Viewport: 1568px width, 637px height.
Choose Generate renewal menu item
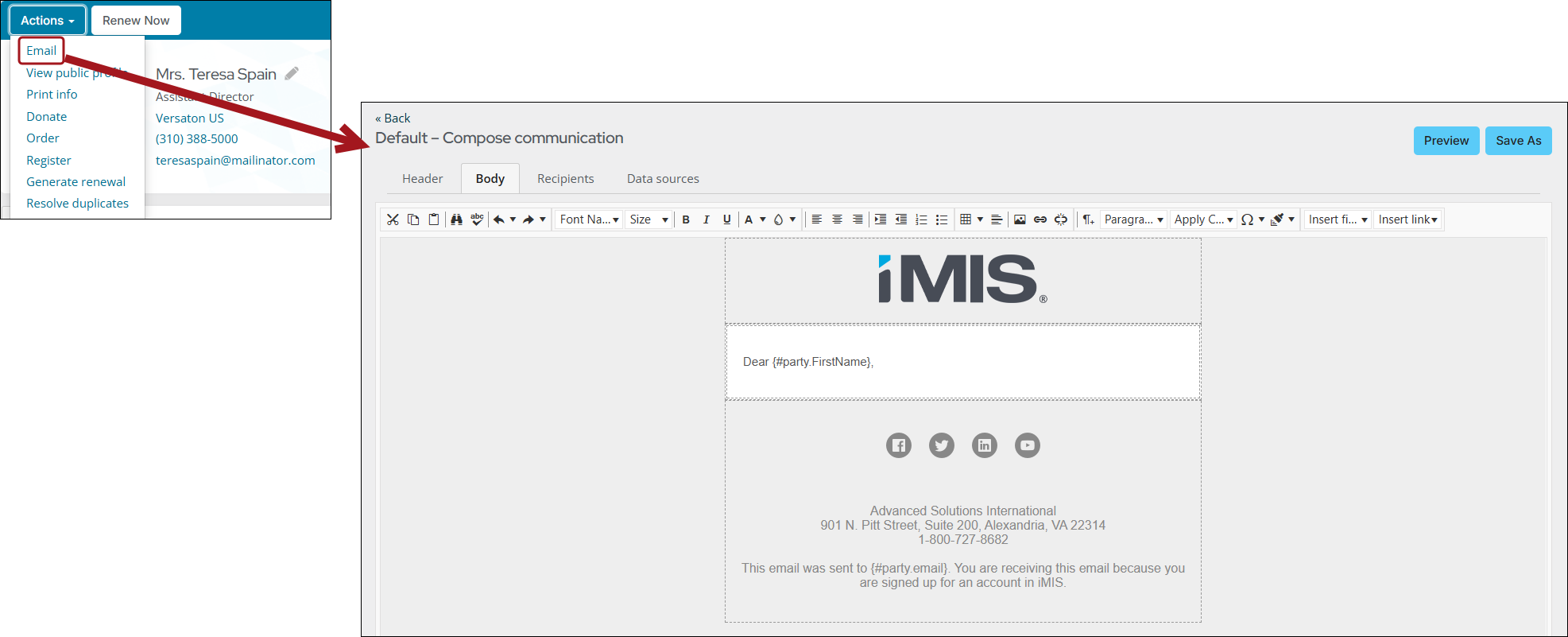tap(75, 182)
